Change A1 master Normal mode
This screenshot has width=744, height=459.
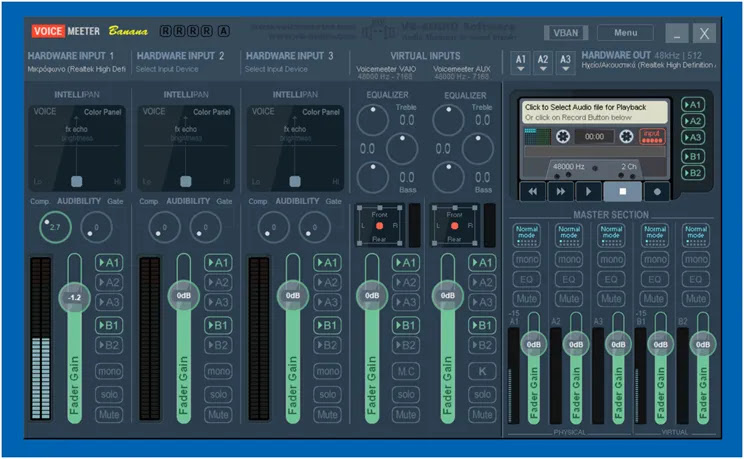pos(527,235)
